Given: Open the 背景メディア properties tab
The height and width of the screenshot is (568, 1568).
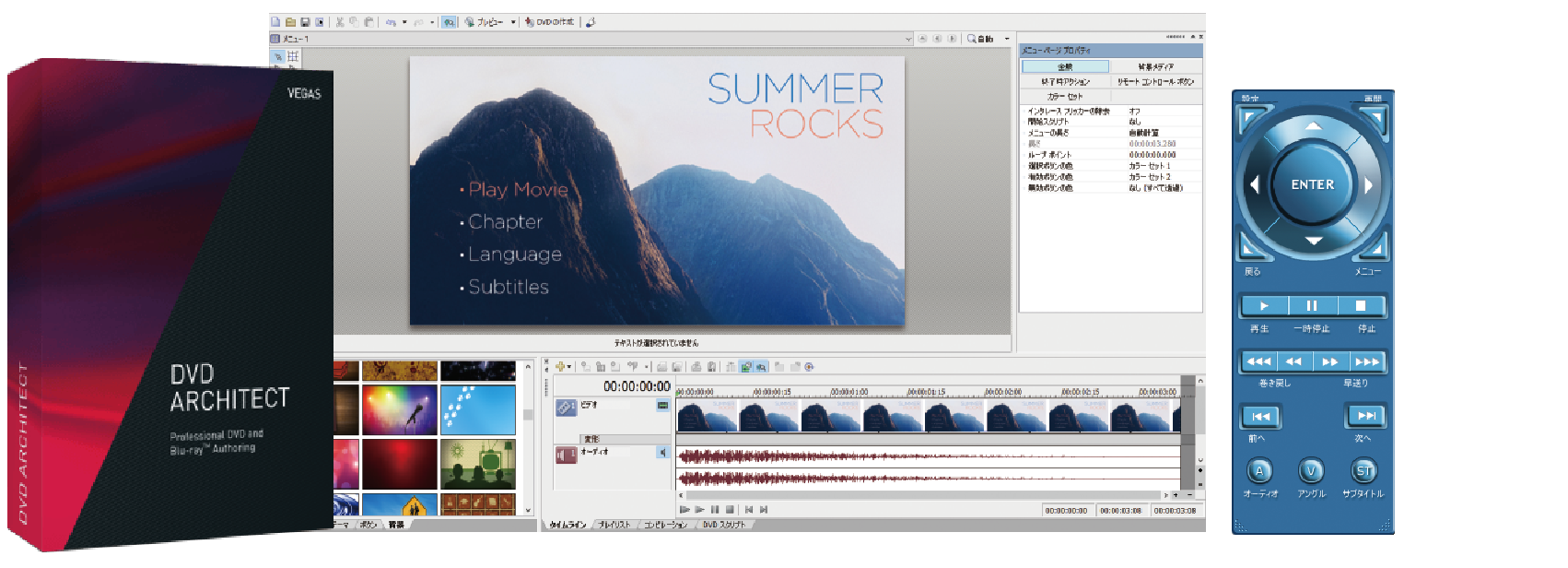Looking at the screenshot, I should tap(1156, 67).
